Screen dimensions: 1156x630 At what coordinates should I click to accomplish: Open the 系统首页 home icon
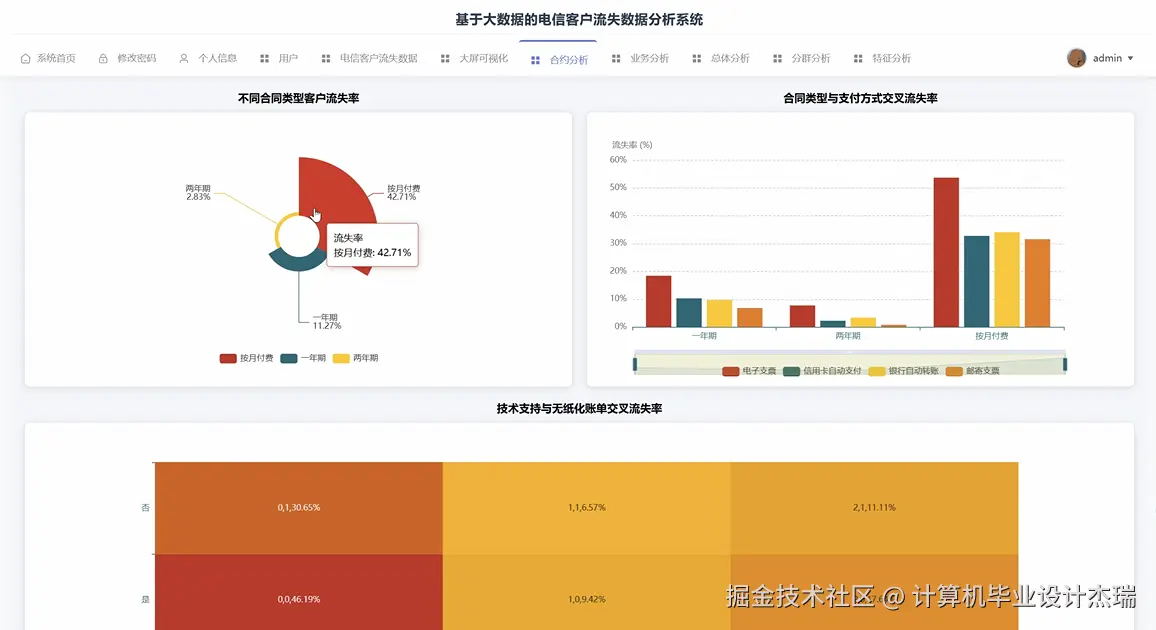[25, 58]
